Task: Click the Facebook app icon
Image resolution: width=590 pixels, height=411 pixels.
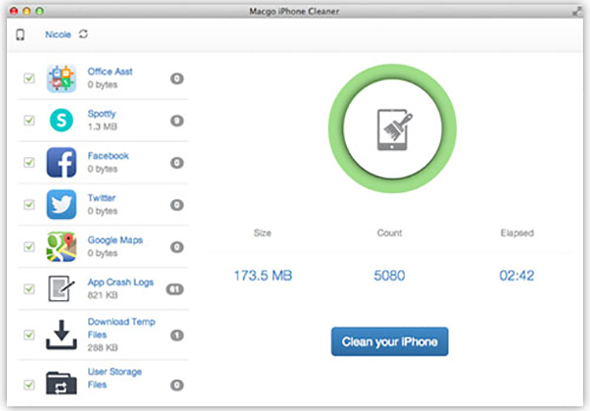Action: pyautogui.click(x=61, y=162)
